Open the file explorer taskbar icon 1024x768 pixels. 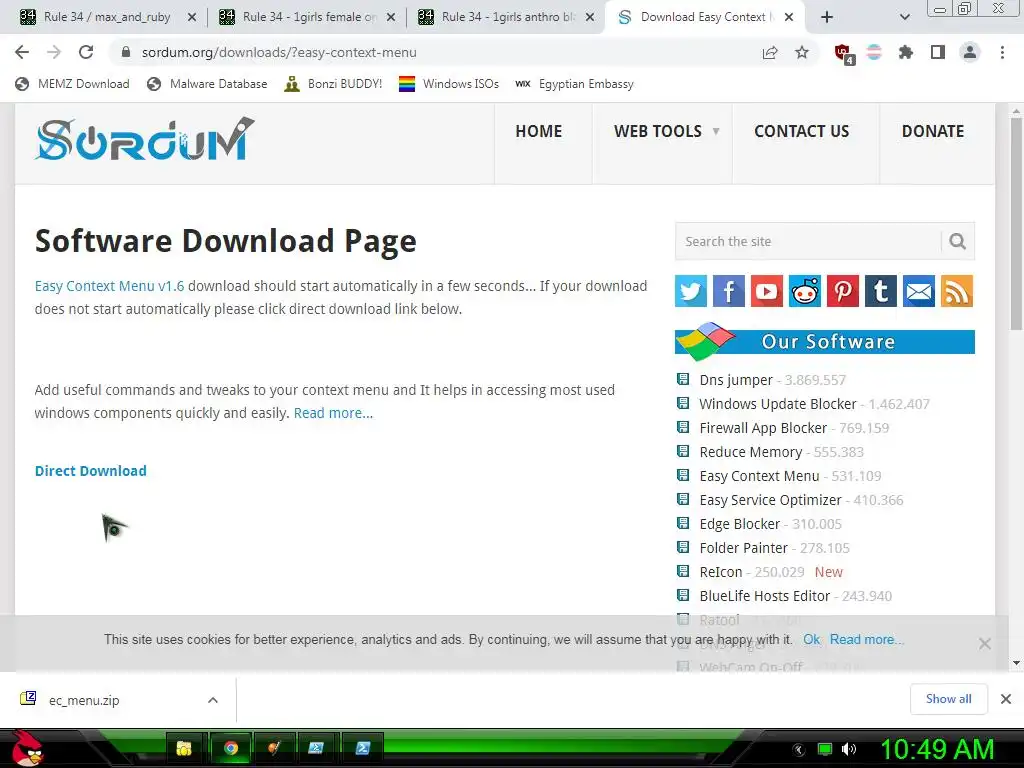(x=184, y=748)
